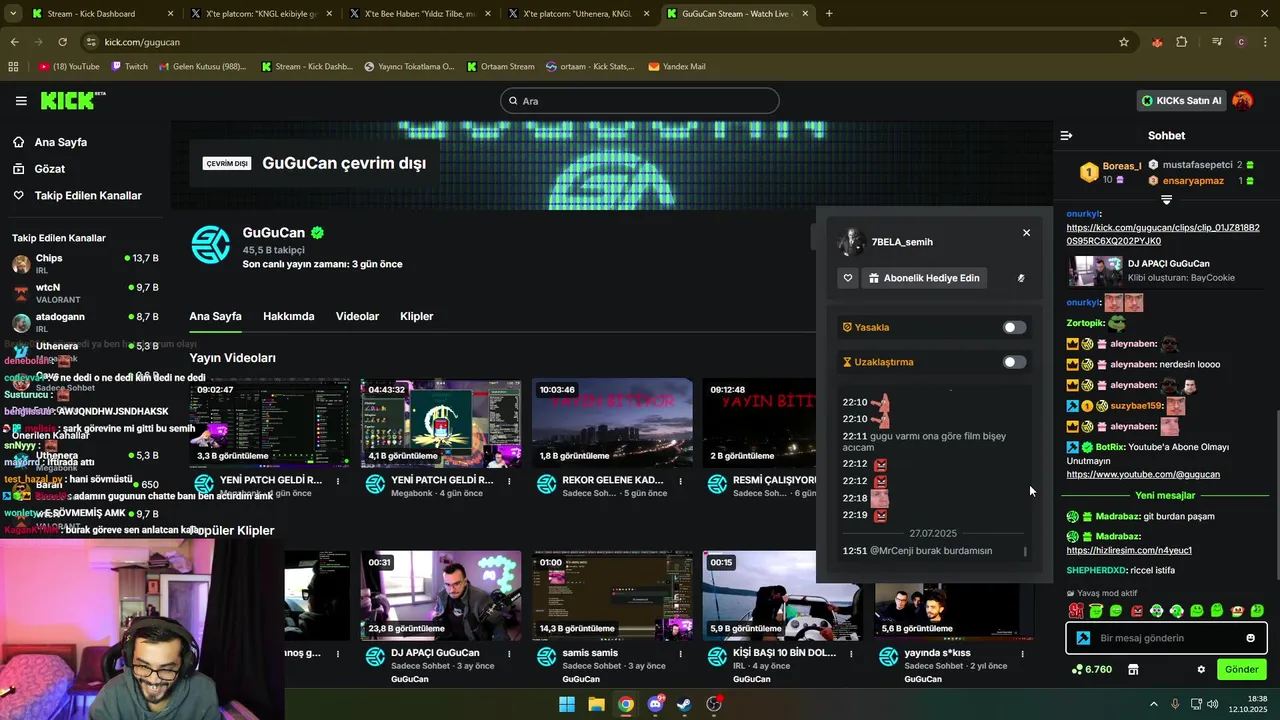Open options menu of REKOR GELENE KAD... video
Screen dimensions: 1280x720
point(680,481)
